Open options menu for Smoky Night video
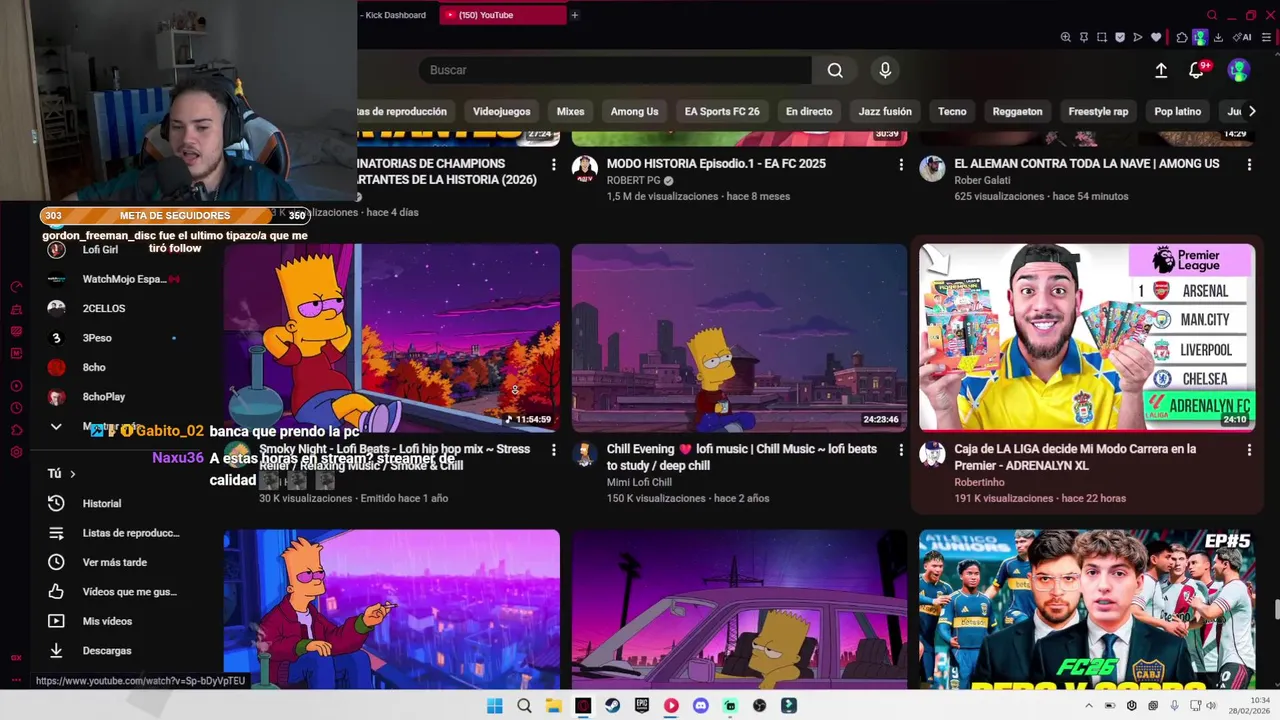Viewport: 1280px width, 720px height. [553, 450]
